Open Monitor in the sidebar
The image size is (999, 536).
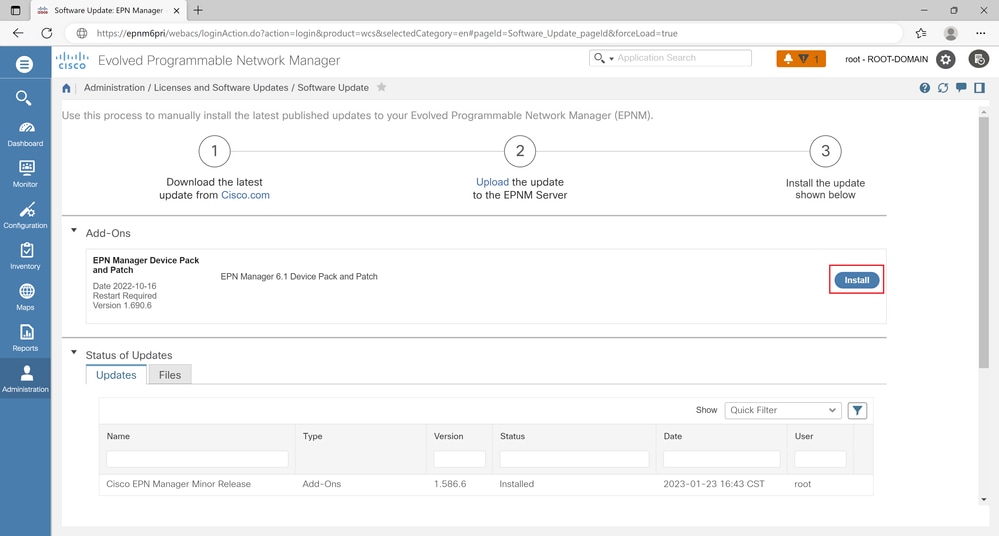coord(25,174)
